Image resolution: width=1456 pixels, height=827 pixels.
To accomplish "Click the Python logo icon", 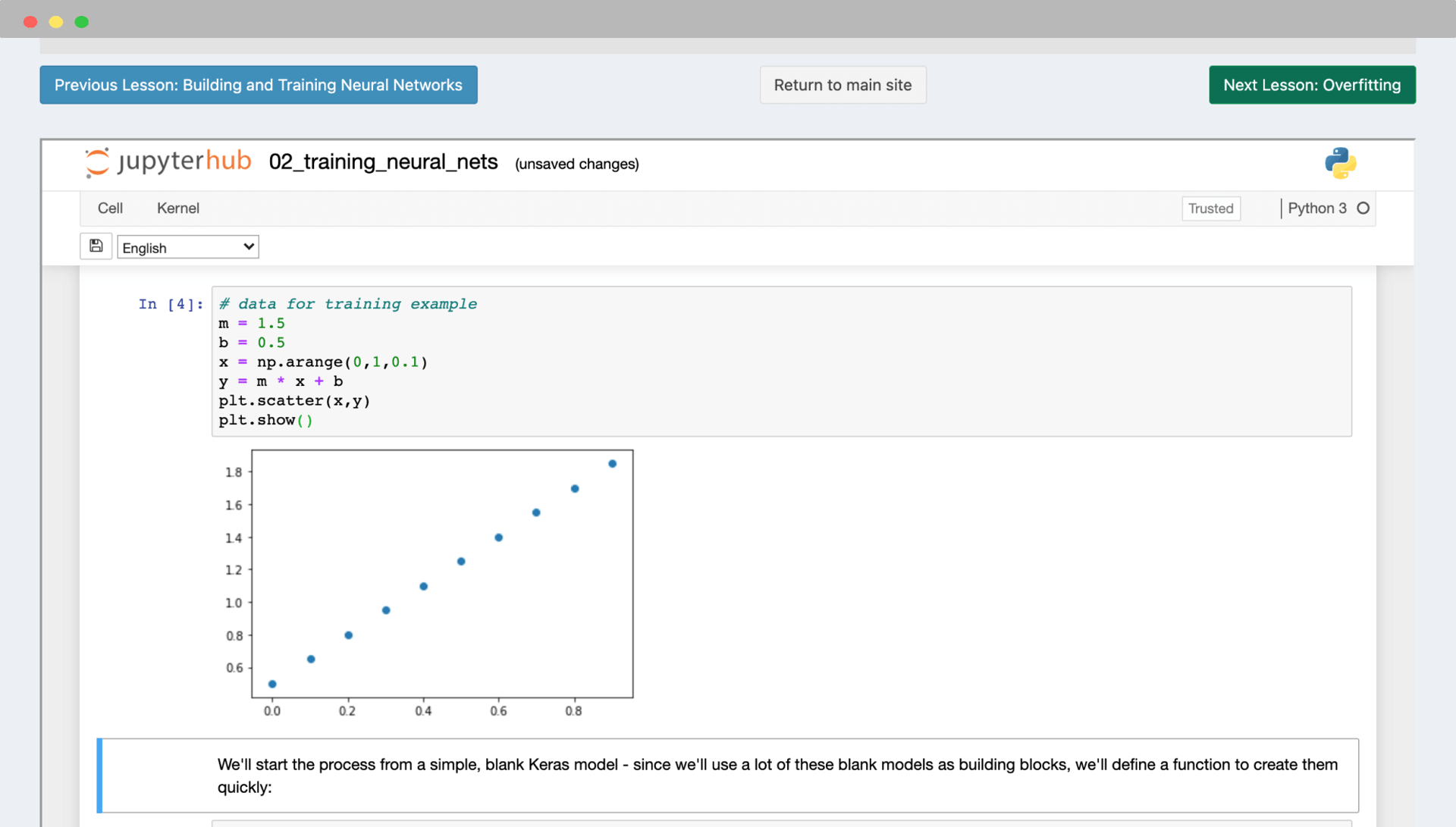I will tap(1340, 163).
